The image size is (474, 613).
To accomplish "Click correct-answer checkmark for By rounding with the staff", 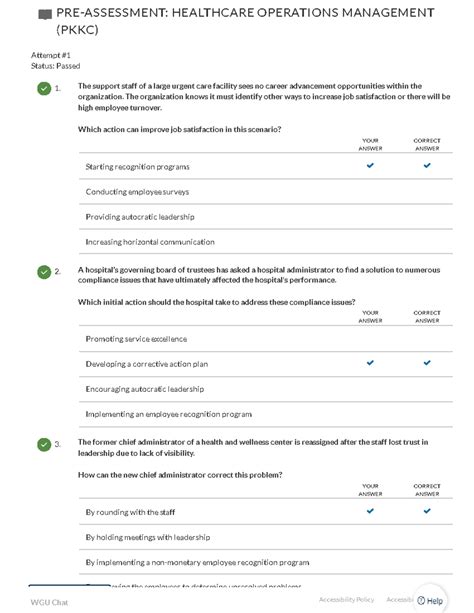I will pyautogui.click(x=427, y=511).
